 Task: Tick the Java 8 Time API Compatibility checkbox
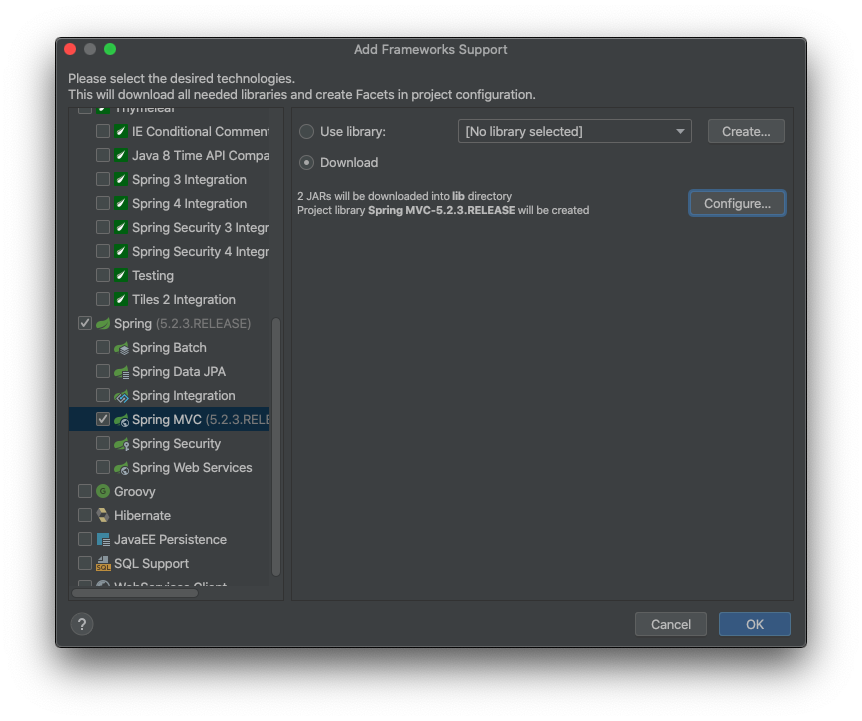tap(103, 156)
